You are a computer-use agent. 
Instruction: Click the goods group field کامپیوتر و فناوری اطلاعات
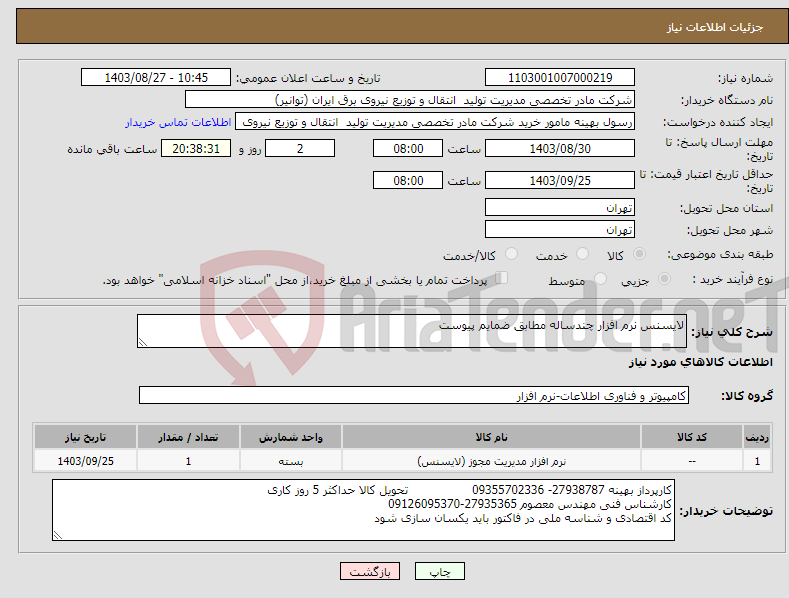coord(414,396)
